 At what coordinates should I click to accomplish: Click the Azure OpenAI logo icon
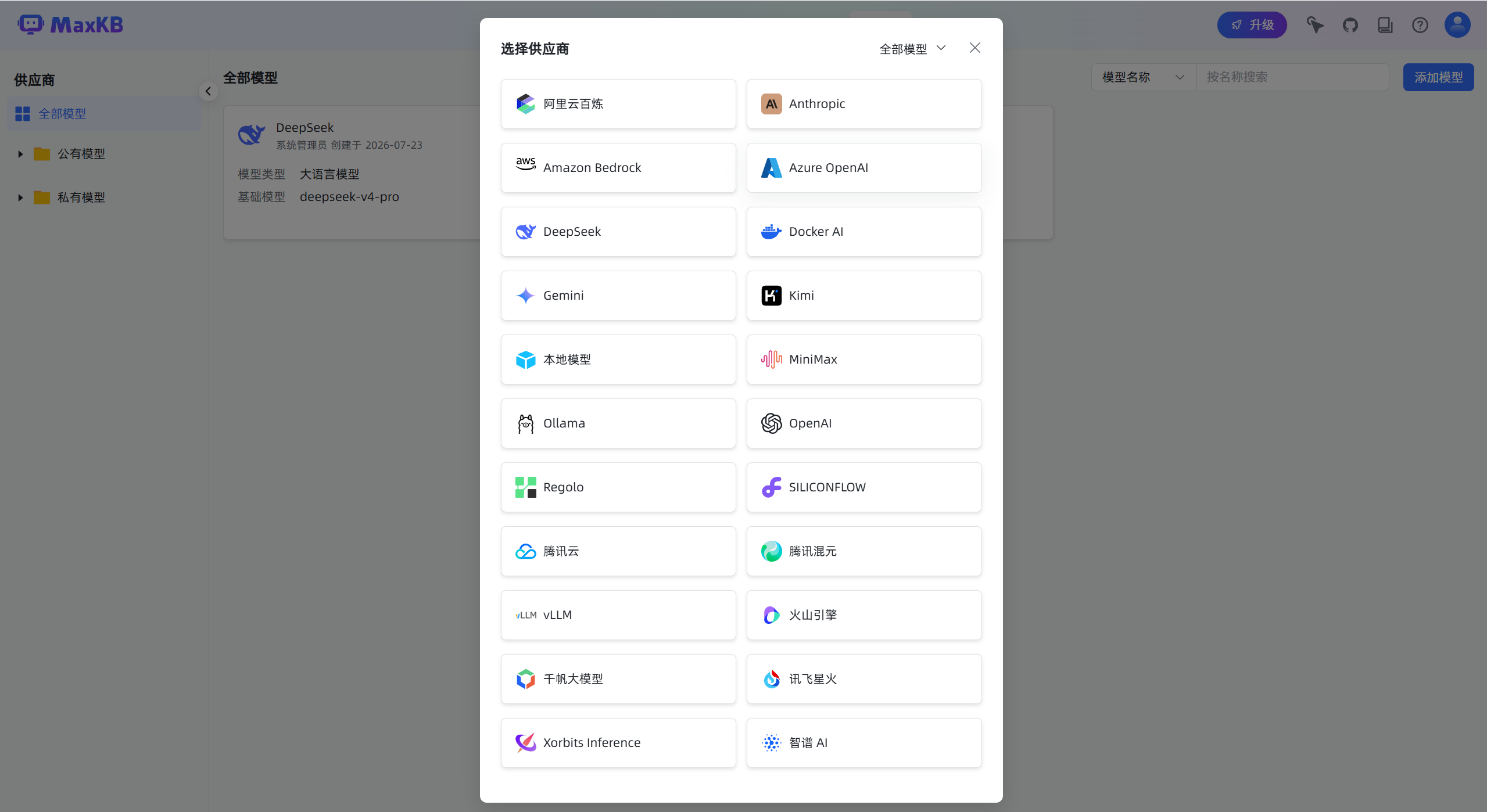click(771, 168)
